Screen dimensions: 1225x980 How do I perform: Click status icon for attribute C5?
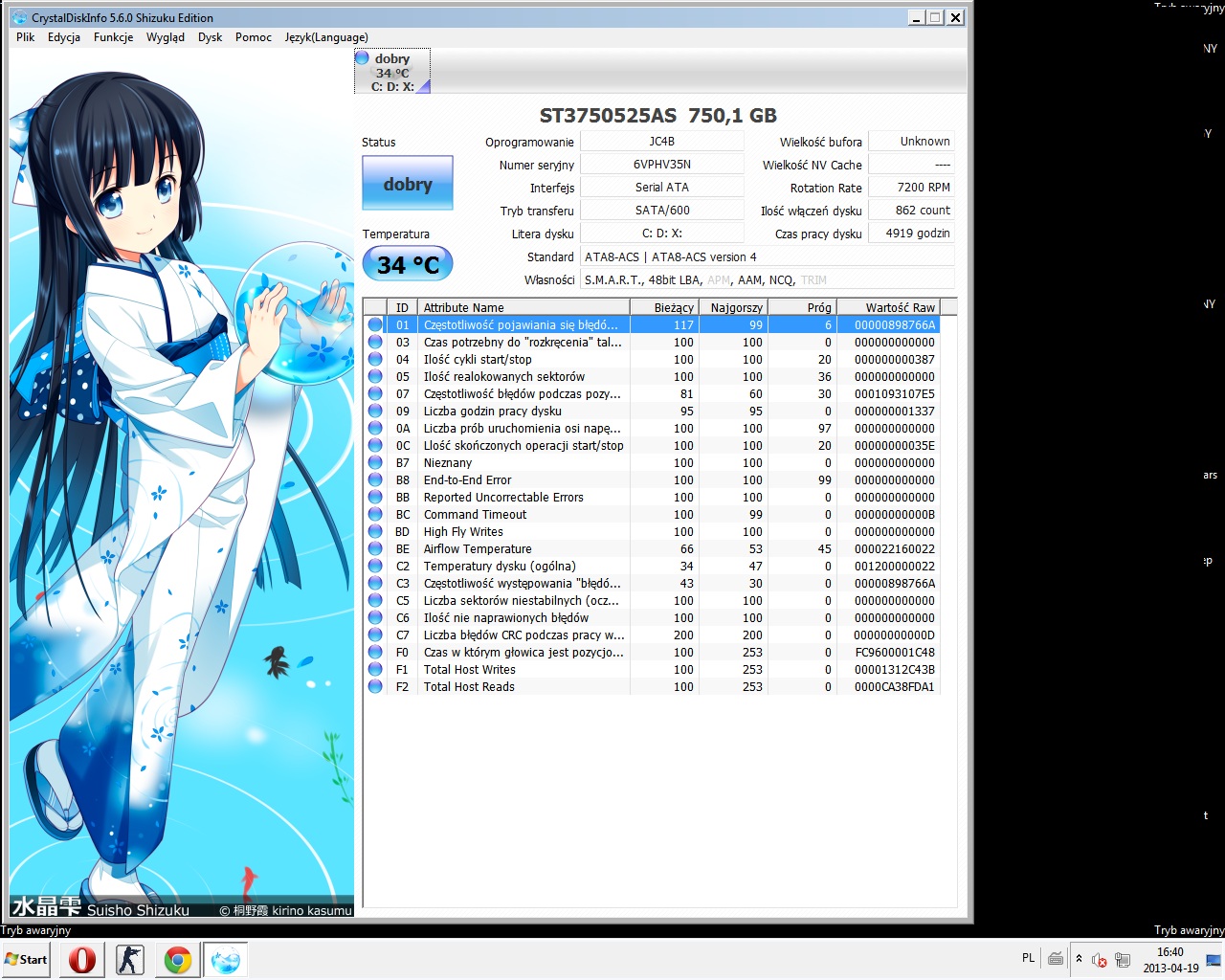(x=375, y=601)
